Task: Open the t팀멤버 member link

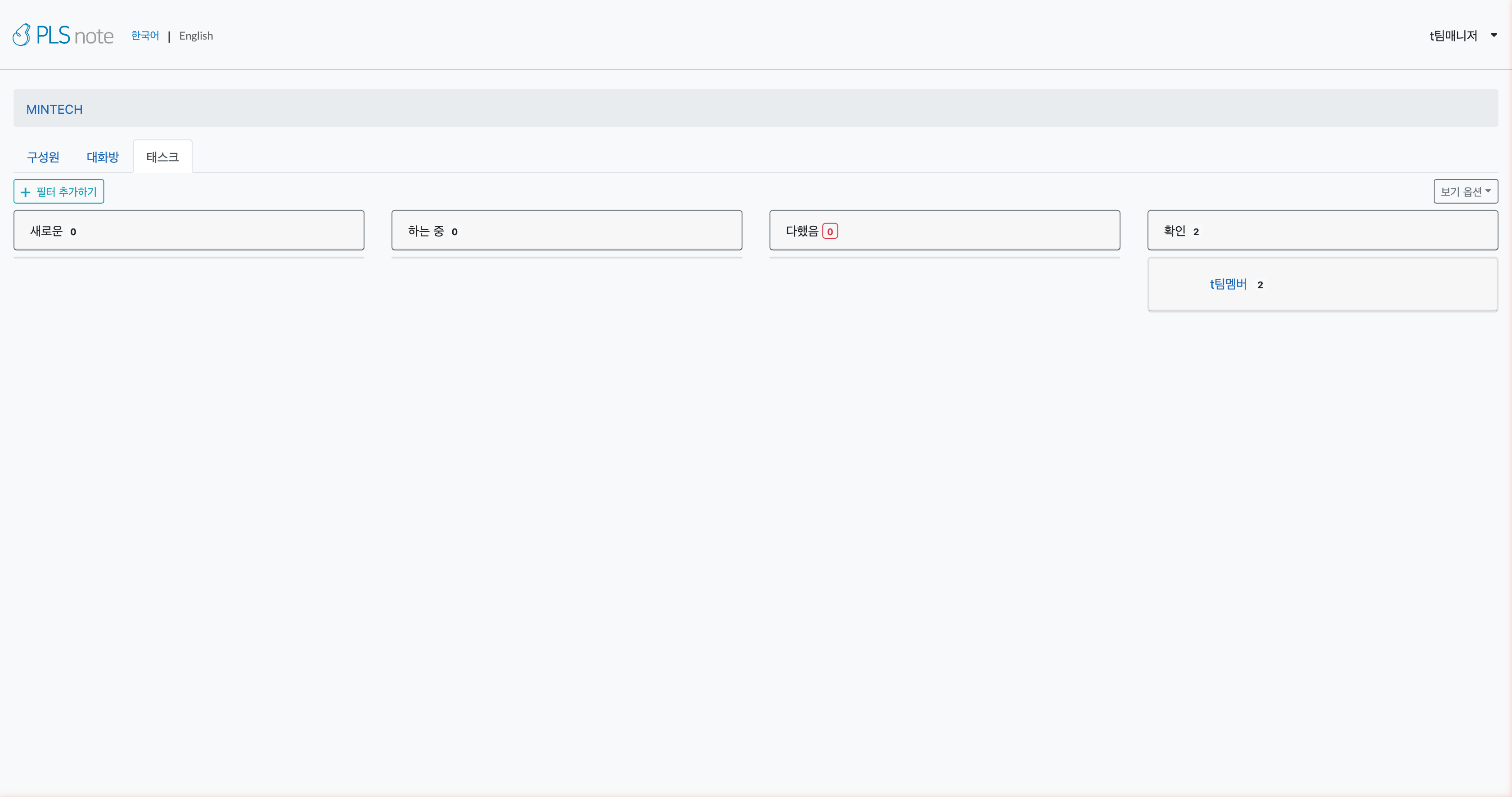Action: (1228, 284)
